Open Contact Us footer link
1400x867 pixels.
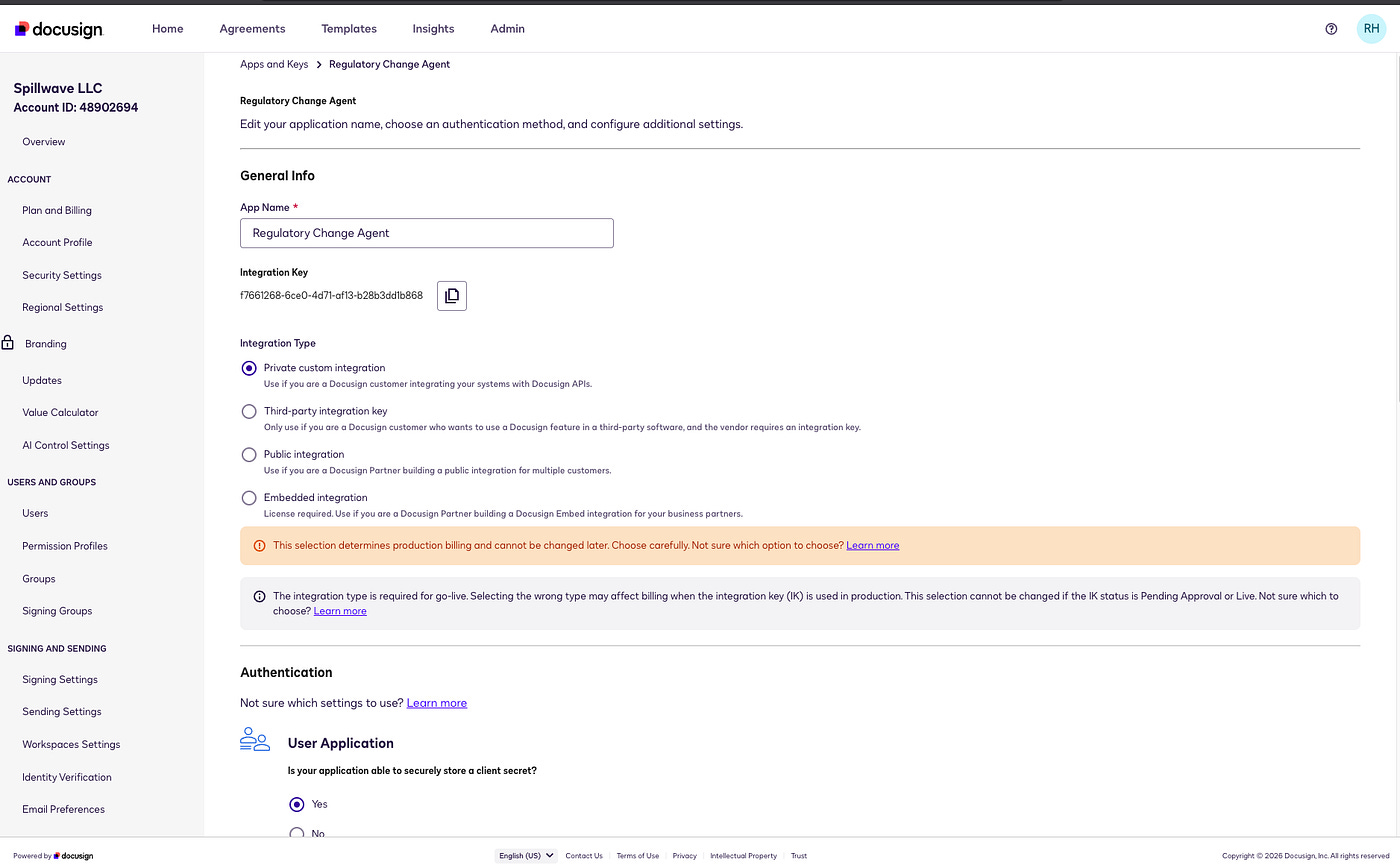[584, 856]
